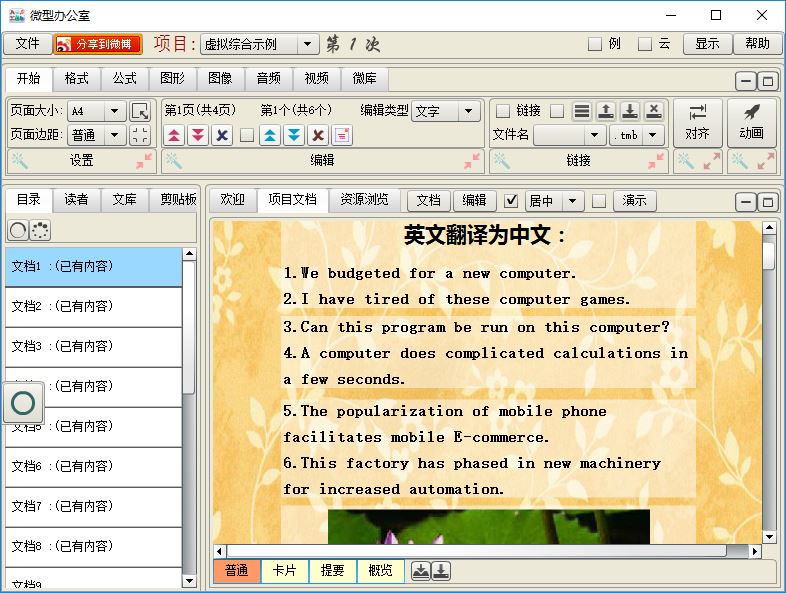Select 文档6 in the directory list
This screenshot has width=786, height=593.
(x=93, y=466)
